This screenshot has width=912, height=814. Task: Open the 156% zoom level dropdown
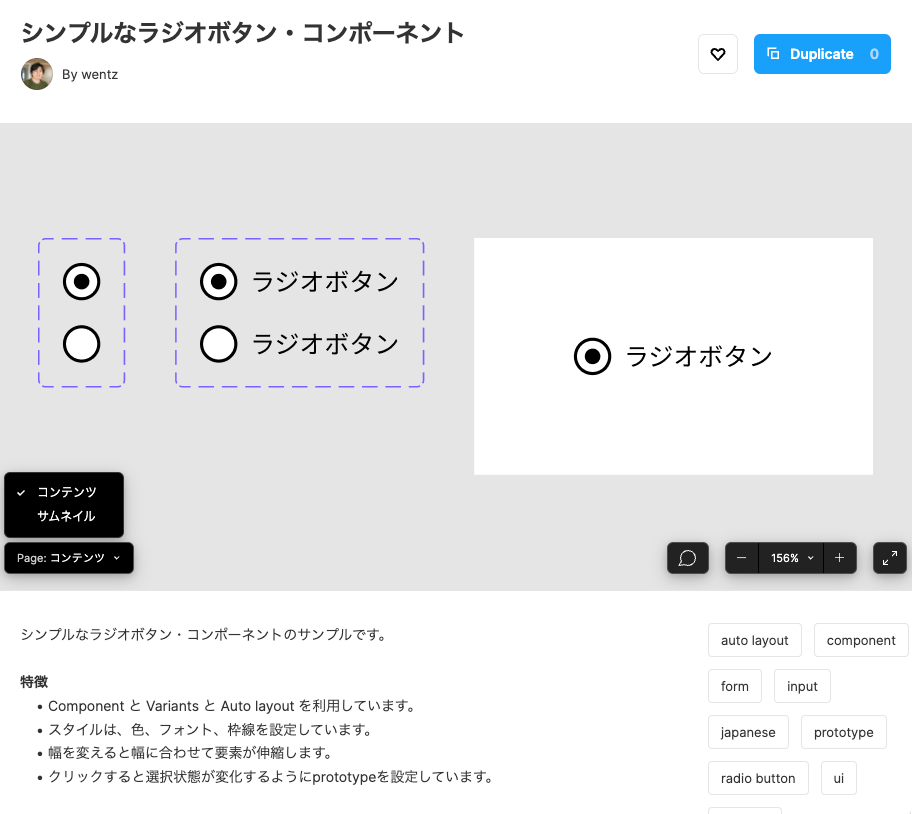pos(792,558)
